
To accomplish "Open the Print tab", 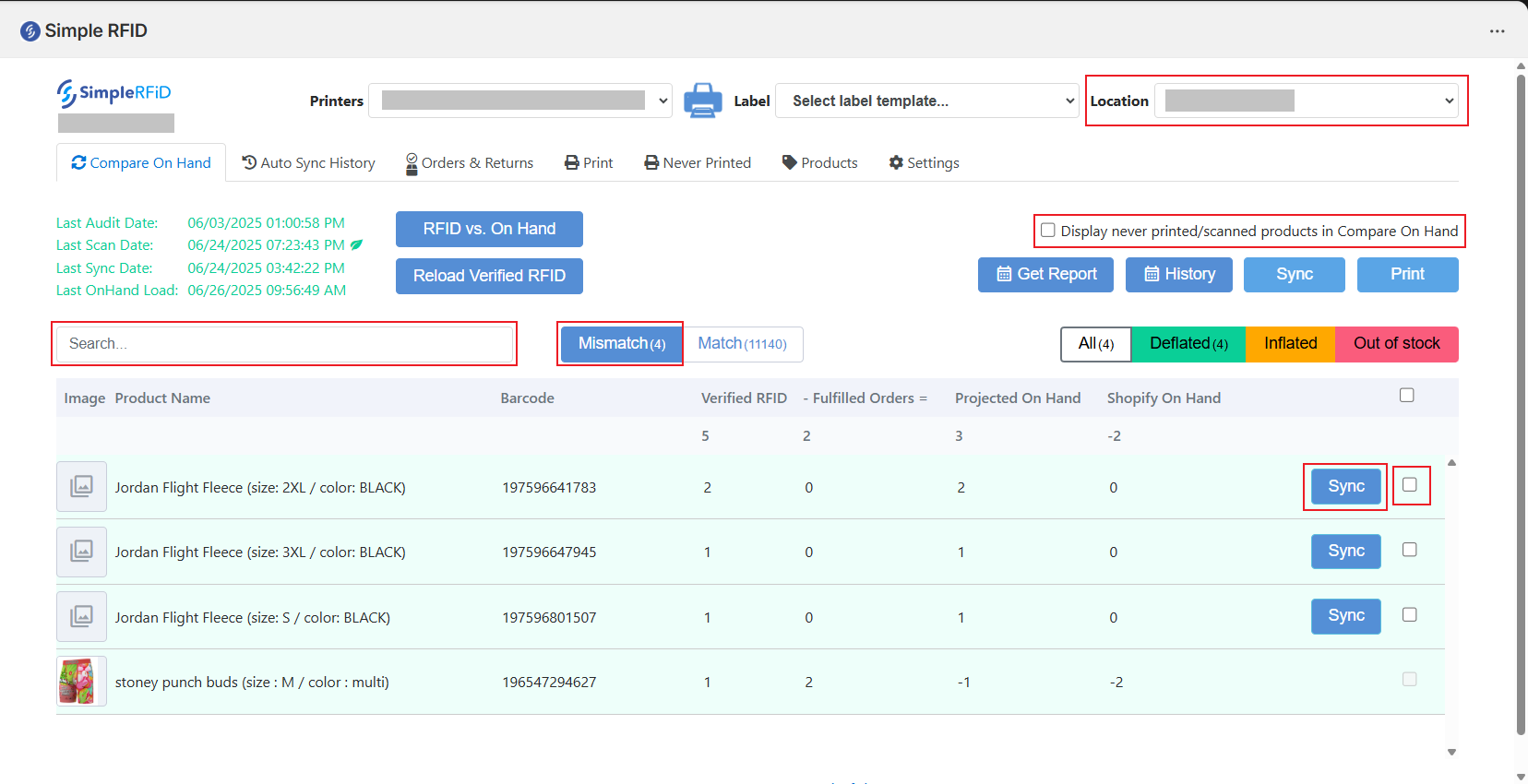I will click(x=589, y=162).
